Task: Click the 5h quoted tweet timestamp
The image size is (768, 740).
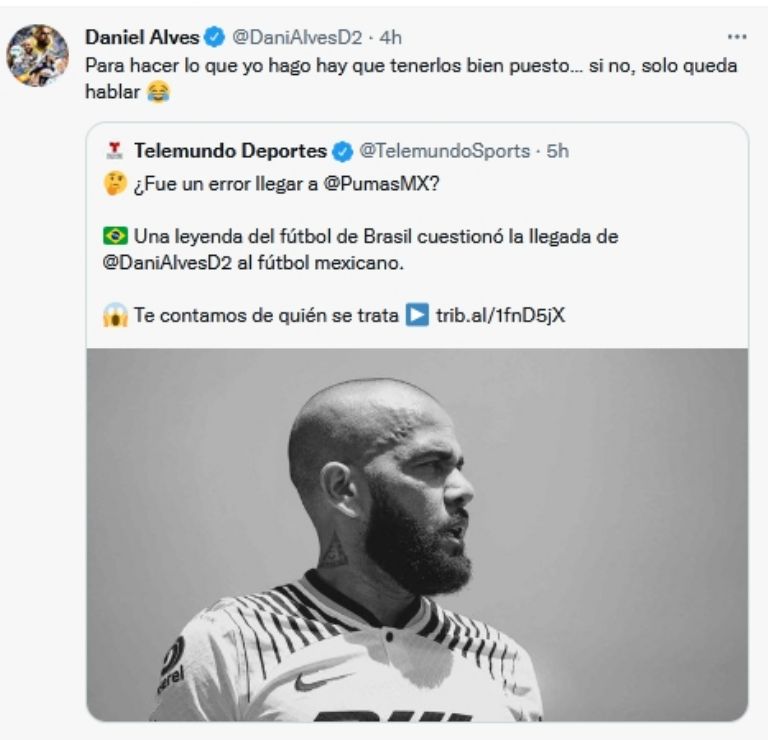Action: click(x=557, y=152)
